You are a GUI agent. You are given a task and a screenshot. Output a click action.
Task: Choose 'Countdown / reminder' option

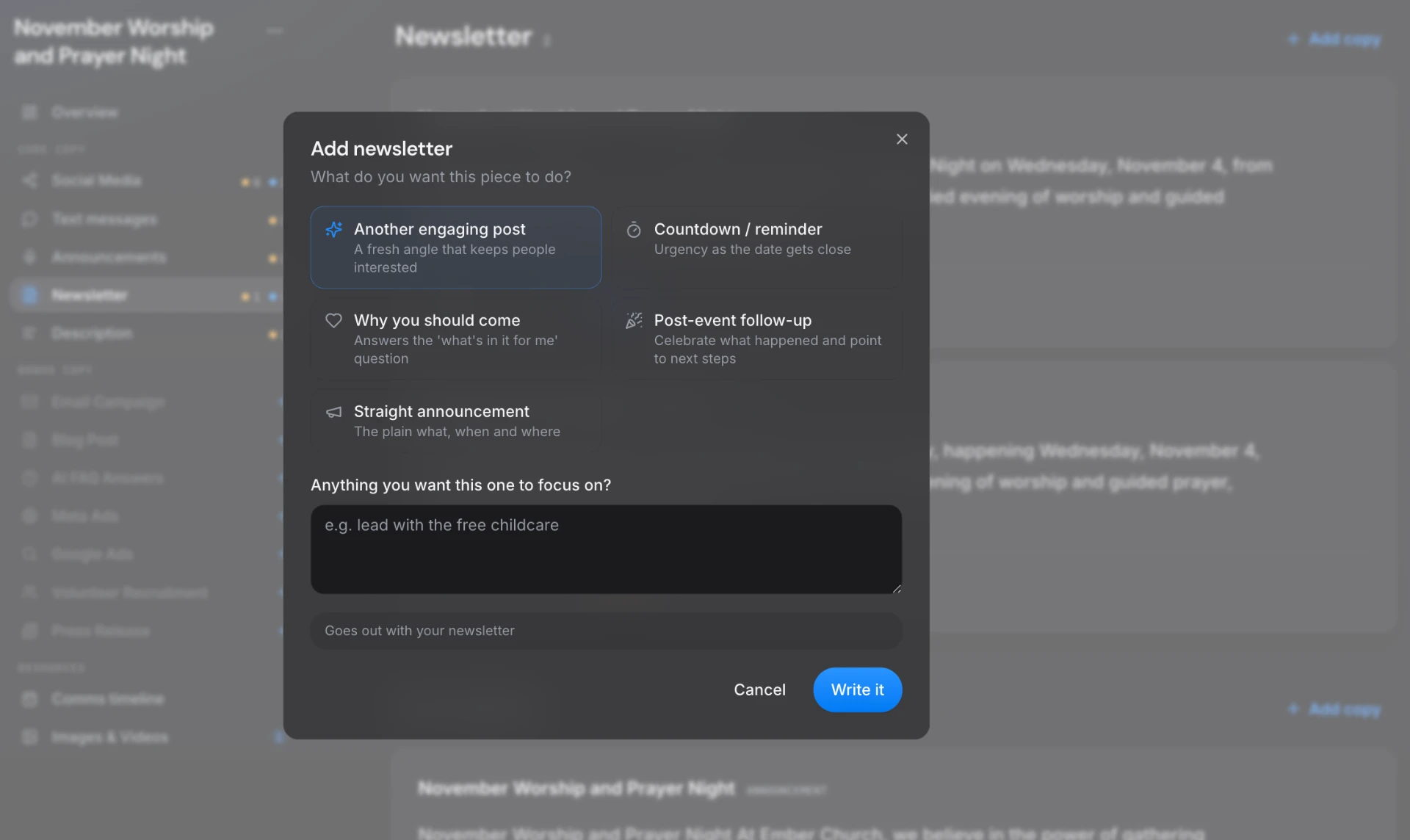(756, 247)
